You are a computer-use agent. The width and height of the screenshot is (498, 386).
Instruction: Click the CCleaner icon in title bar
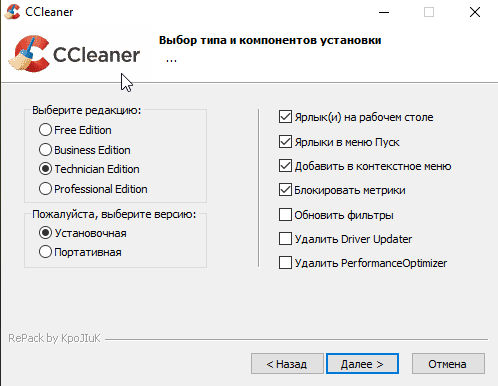click(x=13, y=12)
